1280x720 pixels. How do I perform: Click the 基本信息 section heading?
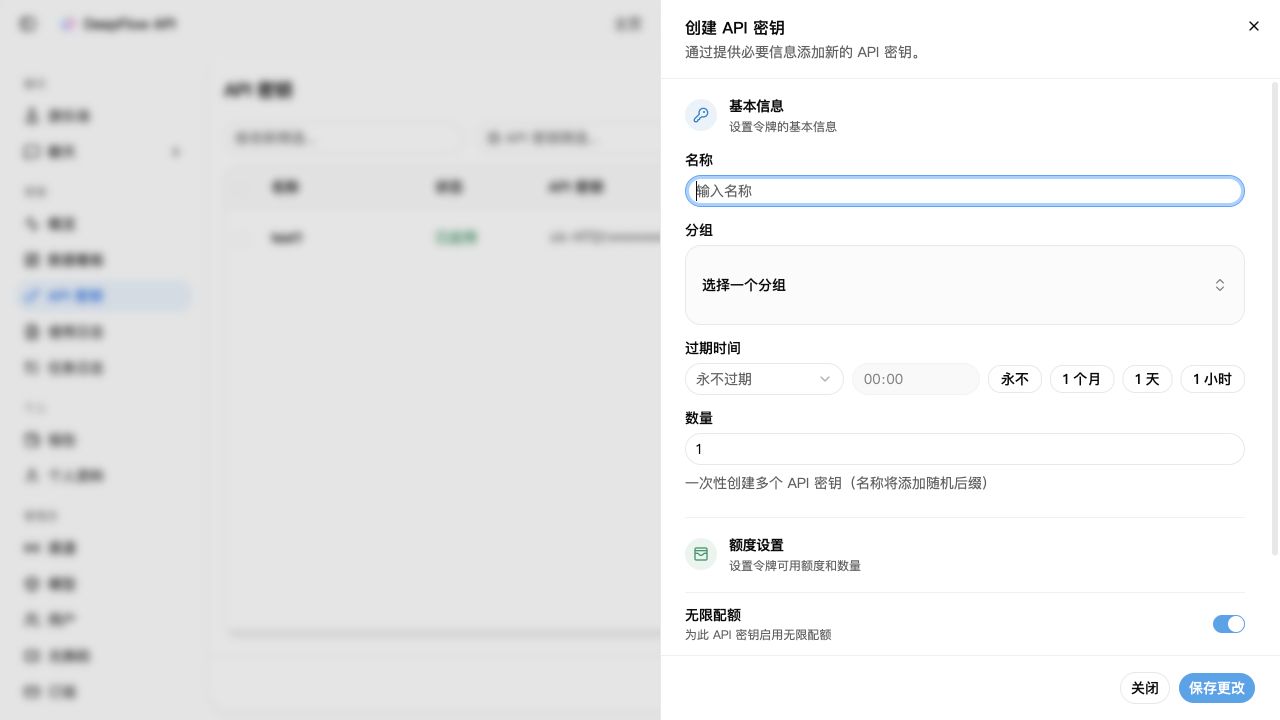coord(756,106)
